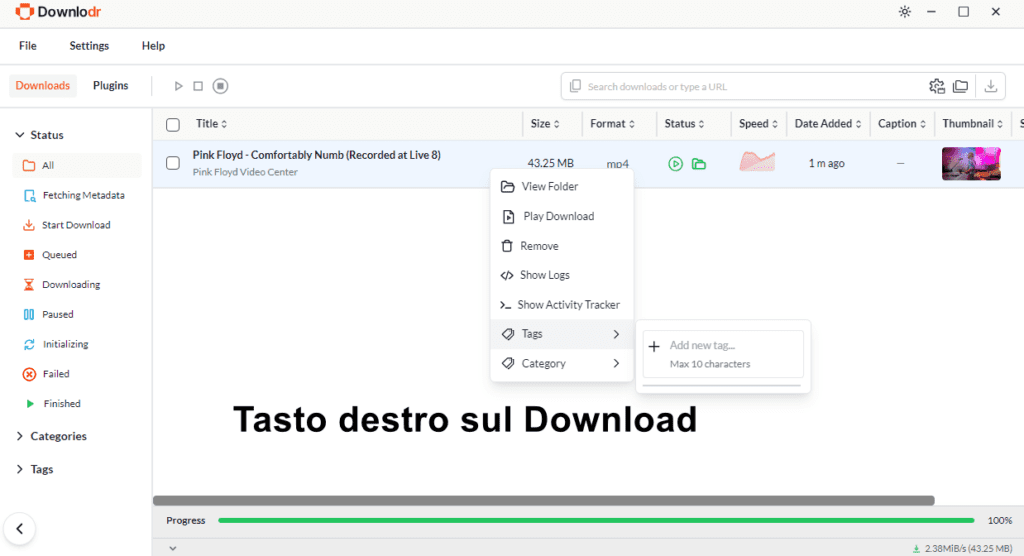1024x556 pixels.
Task: Collapse sidebar with the back arrow button
Action: (x=20, y=529)
